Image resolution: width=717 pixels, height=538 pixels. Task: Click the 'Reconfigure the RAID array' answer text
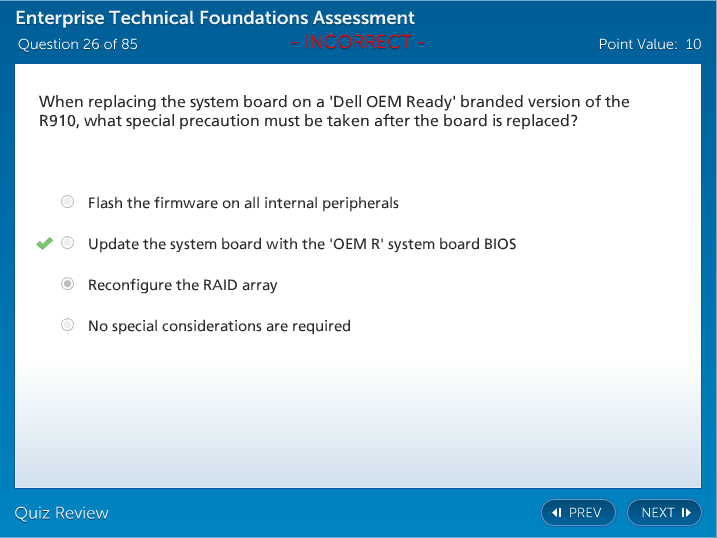[182, 285]
